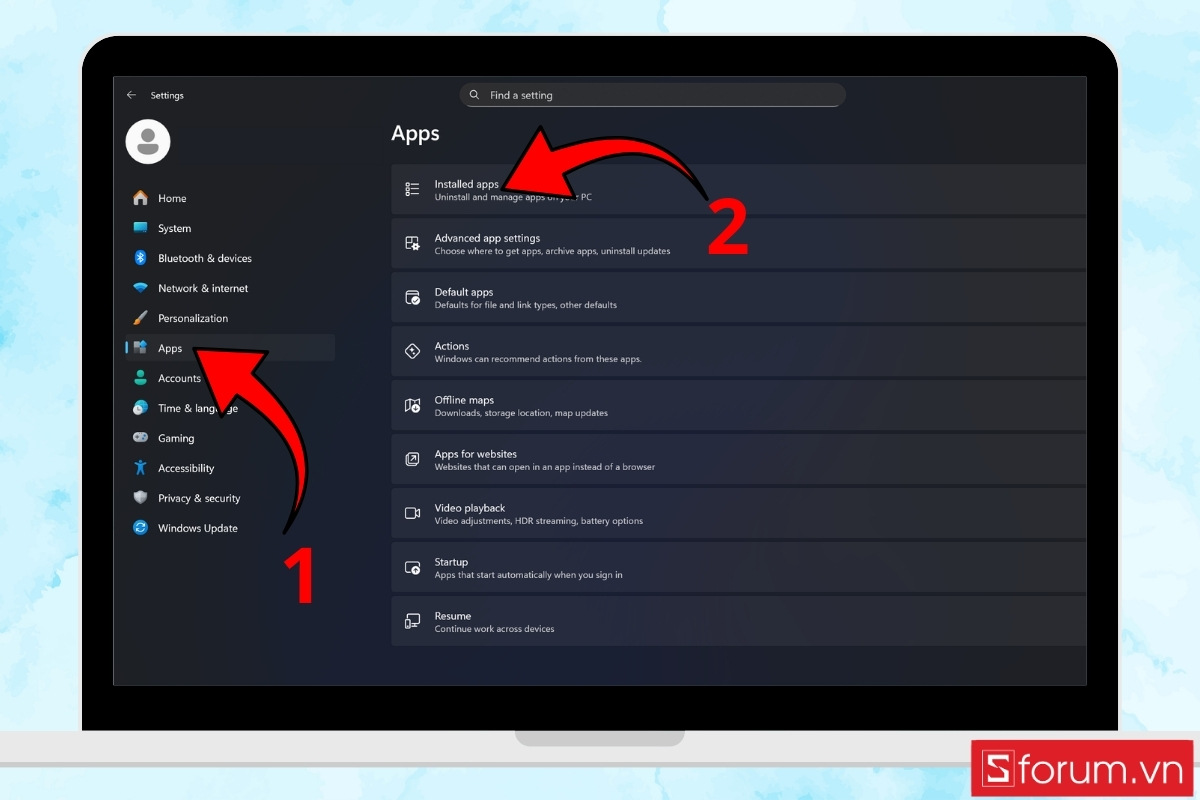Image resolution: width=1200 pixels, height=800 pixels.
Task: Click the Privacy & security shield icon
Action: (x=140, y=498)
